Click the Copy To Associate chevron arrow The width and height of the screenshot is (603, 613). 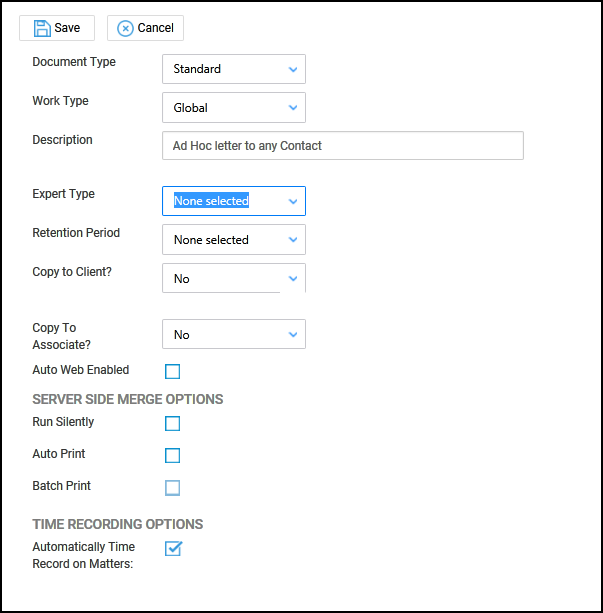[x=293, y=335]
